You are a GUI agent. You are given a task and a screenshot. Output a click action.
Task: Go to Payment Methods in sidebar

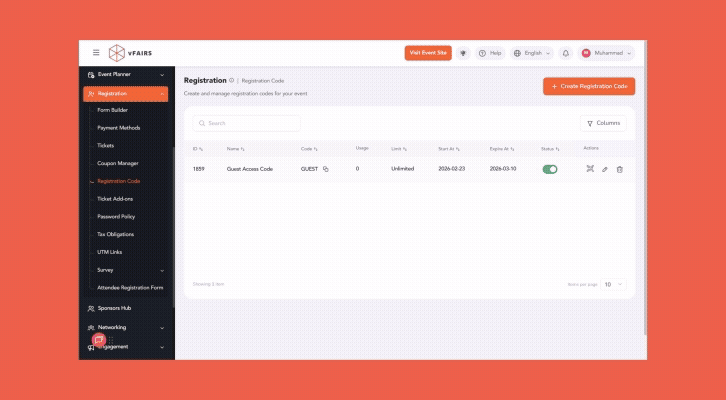[x=118, y=128]
